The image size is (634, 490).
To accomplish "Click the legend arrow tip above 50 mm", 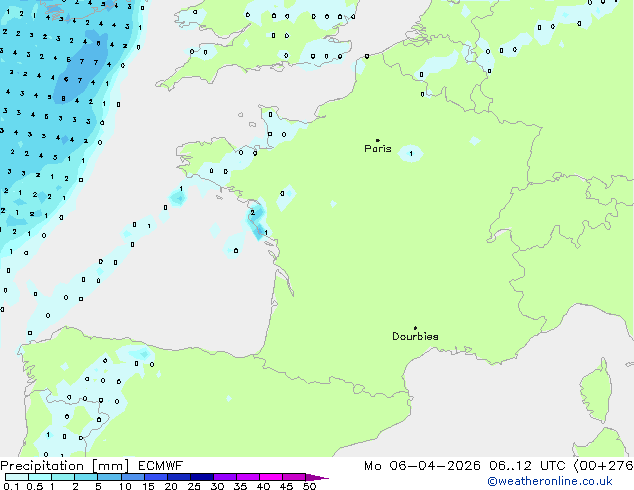I will pos(317,477).
